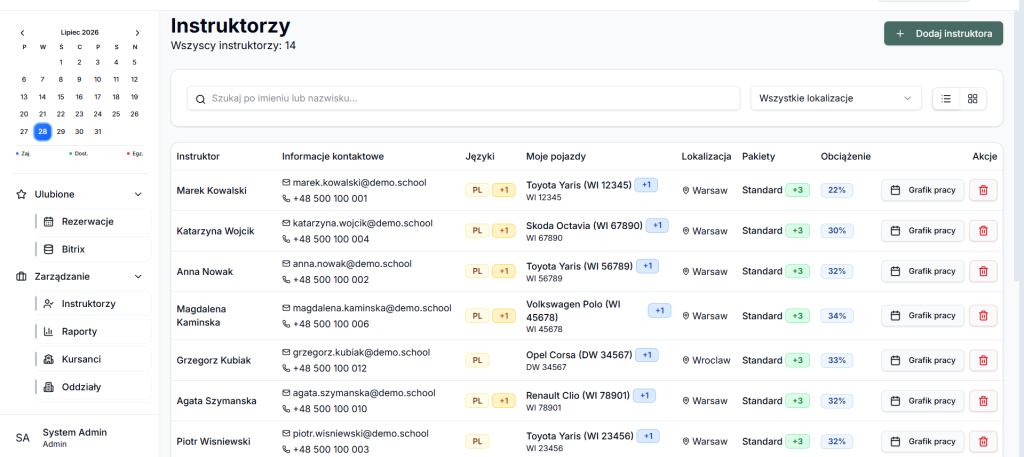Expand +3 packages for Anna Nowak
Viewport: 1024px width, 457px height.
[x=797, y=271]
